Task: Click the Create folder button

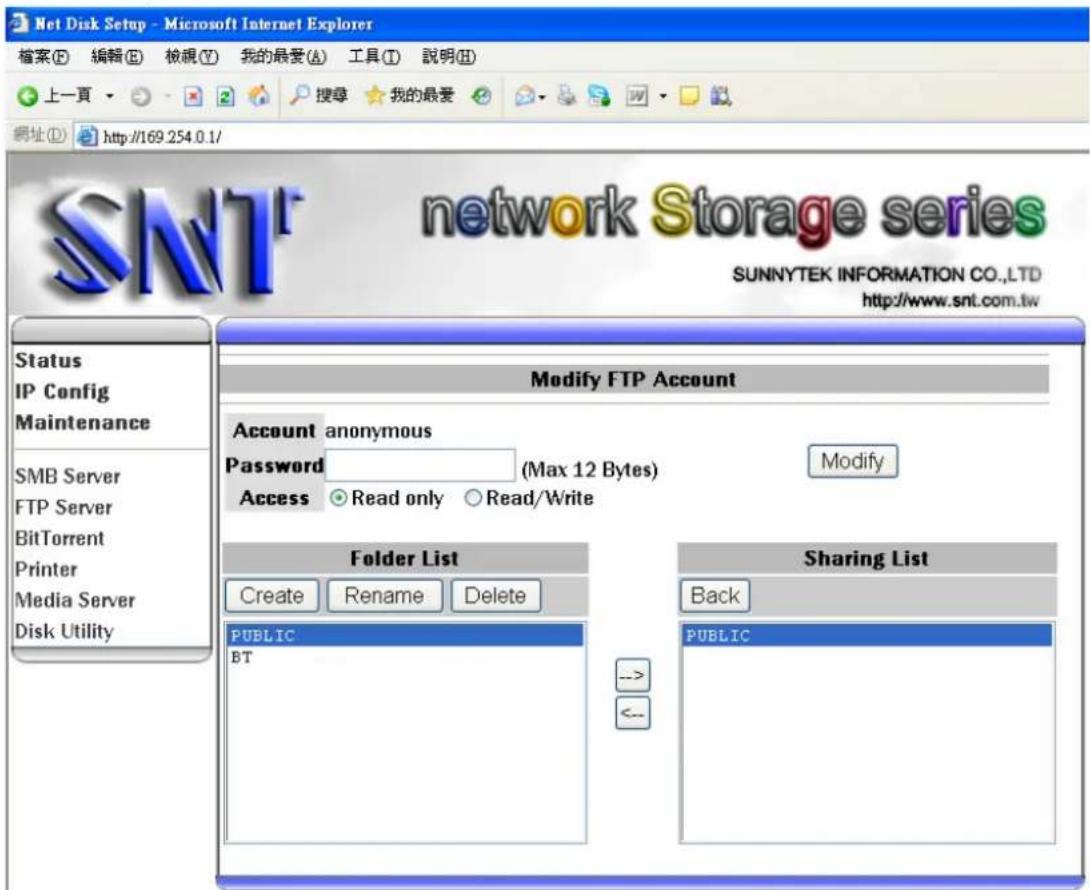Action: coord(272,596)
